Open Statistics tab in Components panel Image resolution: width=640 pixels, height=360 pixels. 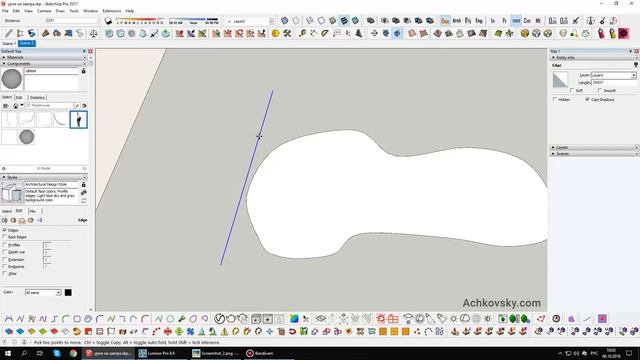[x=37, y=98]
